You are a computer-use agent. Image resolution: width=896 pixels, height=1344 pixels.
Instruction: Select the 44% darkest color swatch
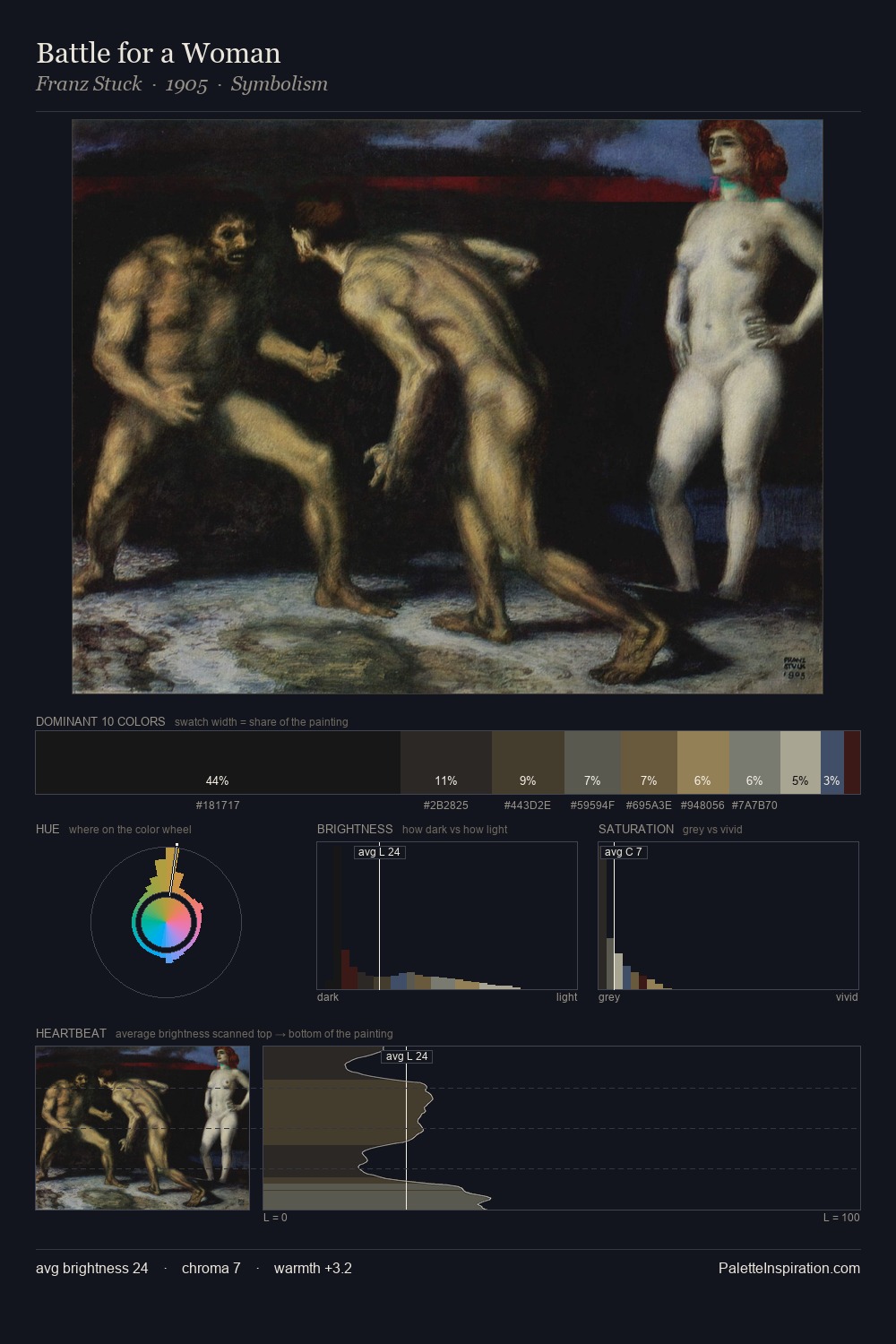click(218, 762)
